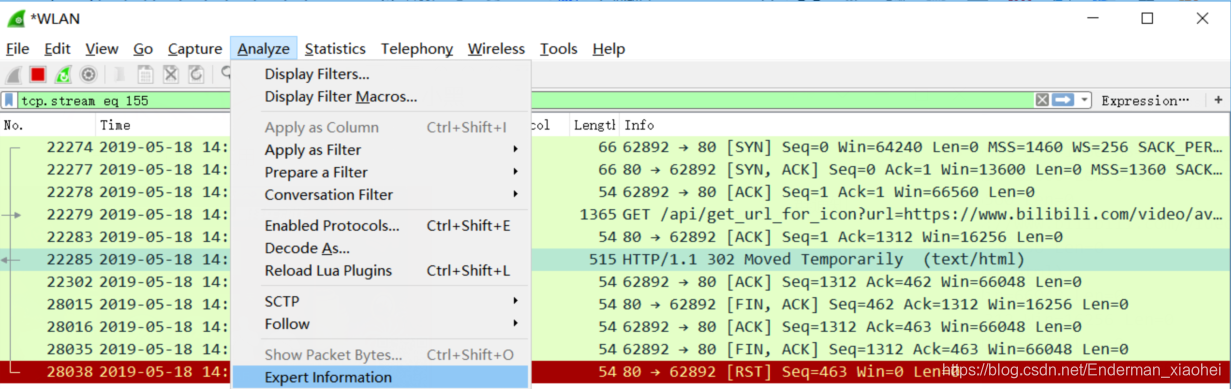The height and width of the screenshot is (389, 1231).
Task: Open the Edit menu
Action: [57, 48]
